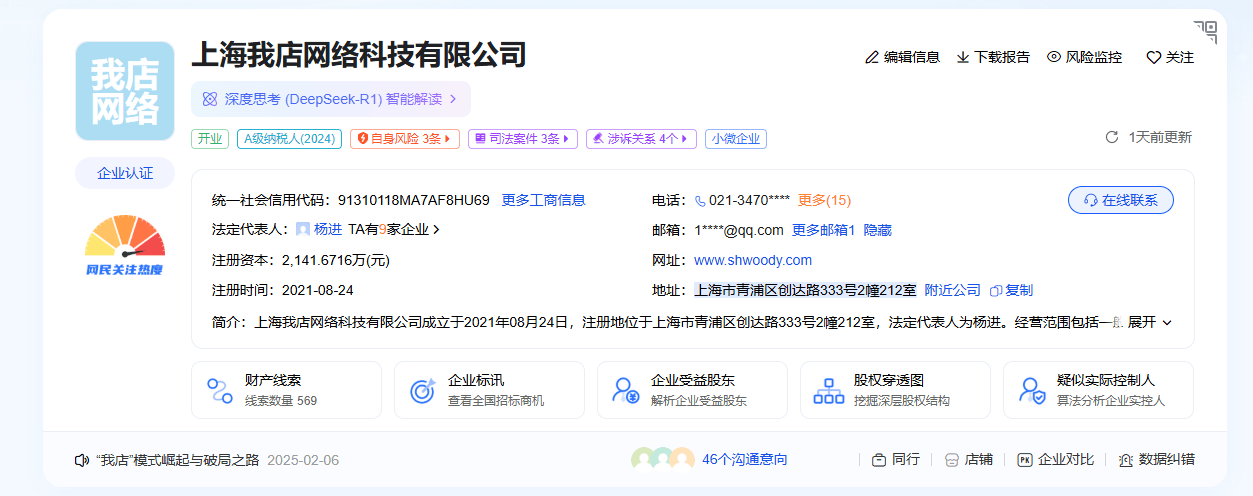The width and height of the screenshot is (1253, 496).
Task: Open news “我店”模式崛起与破局之路
Action: coord(177,460)
